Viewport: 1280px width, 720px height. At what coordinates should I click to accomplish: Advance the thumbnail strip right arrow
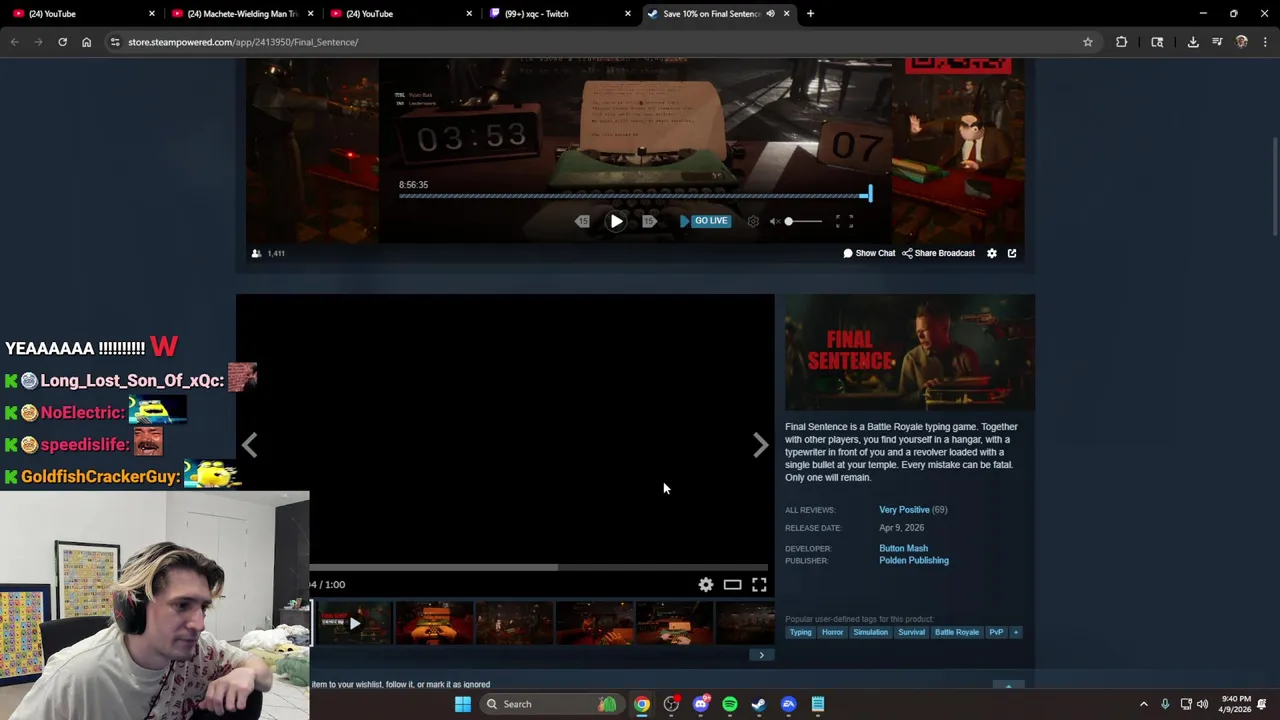[761, 655]
